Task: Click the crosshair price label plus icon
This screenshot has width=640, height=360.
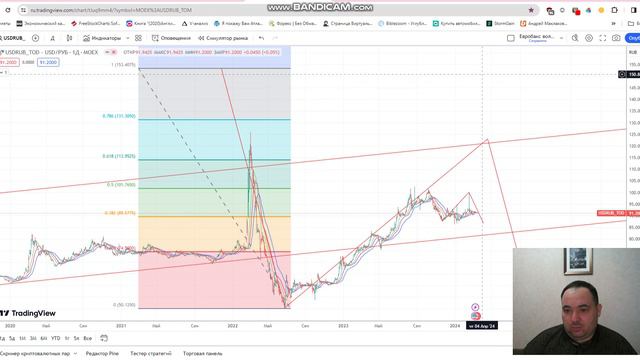Action: [x=622, y=74]
